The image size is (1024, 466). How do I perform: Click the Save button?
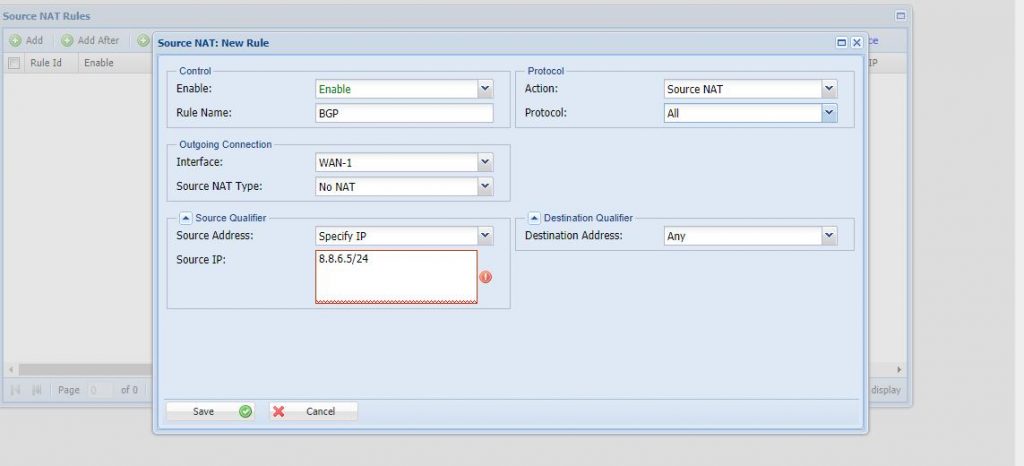point(210,411)
